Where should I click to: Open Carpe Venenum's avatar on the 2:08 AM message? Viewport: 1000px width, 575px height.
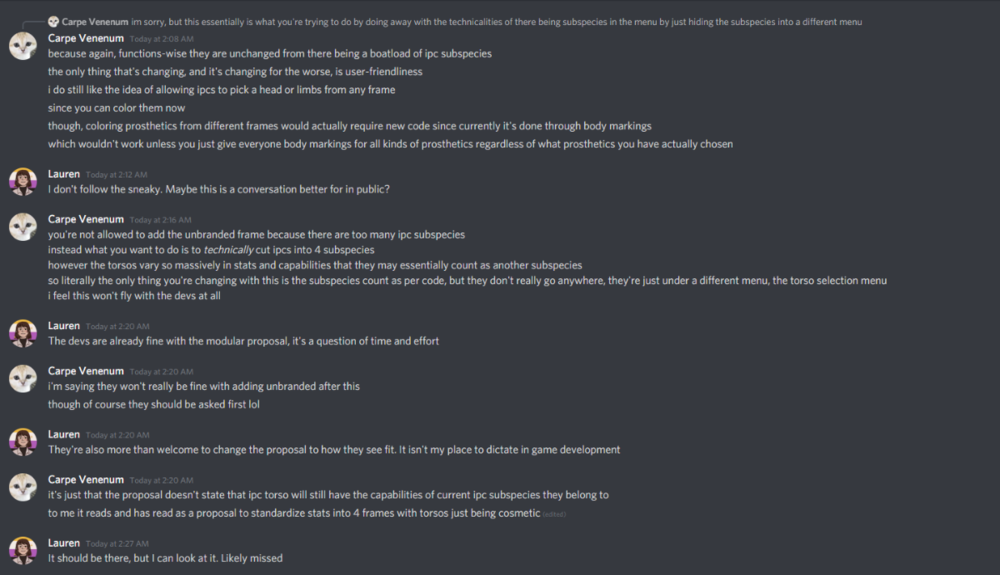tap(23, 46)
